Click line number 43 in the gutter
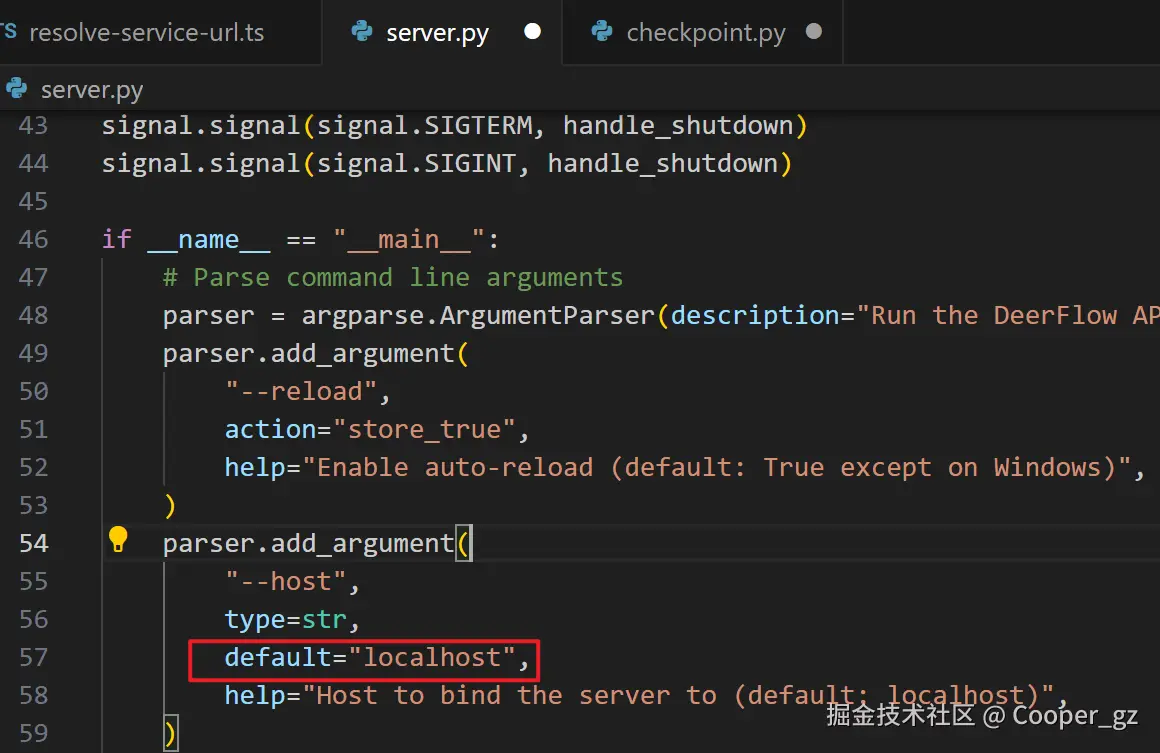This screenshot has width=1160, height=753. pos(33,126)
